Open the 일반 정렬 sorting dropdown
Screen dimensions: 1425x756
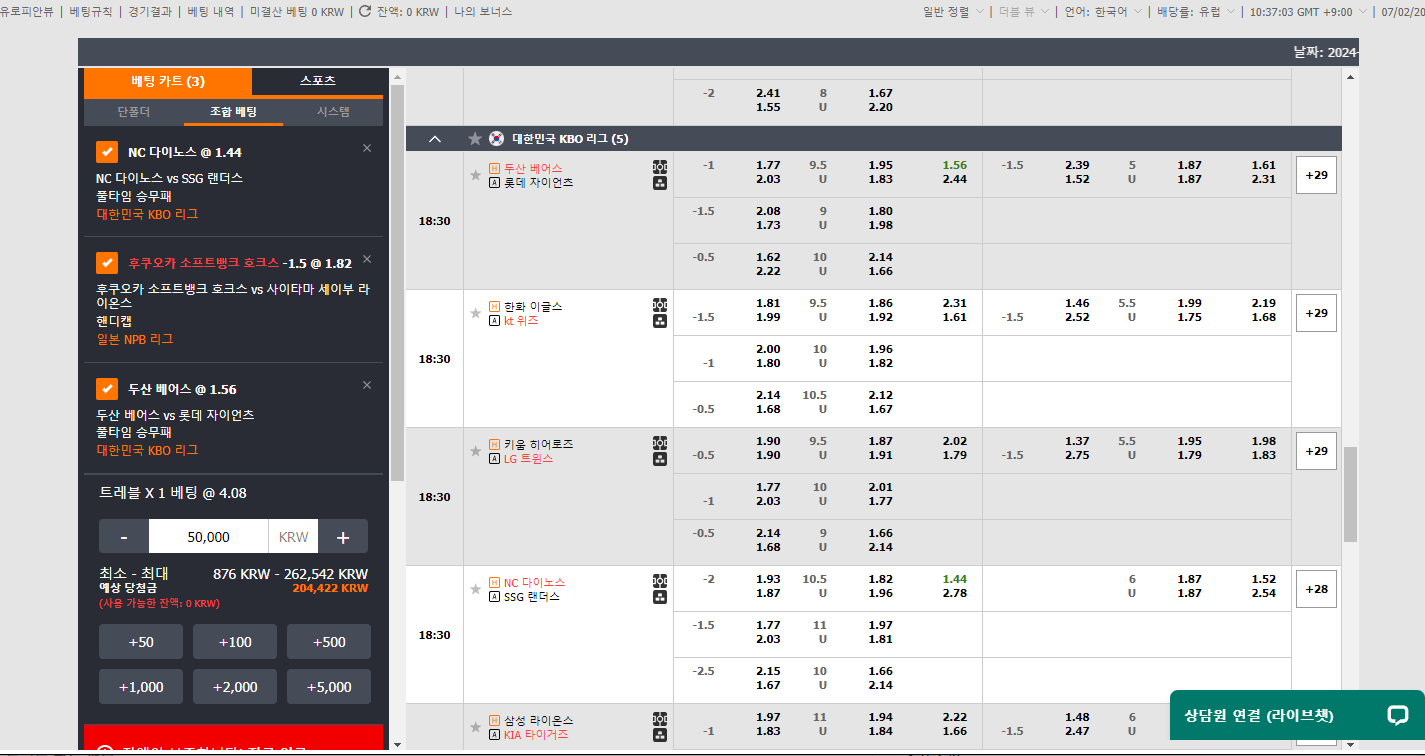coord(953,12)
